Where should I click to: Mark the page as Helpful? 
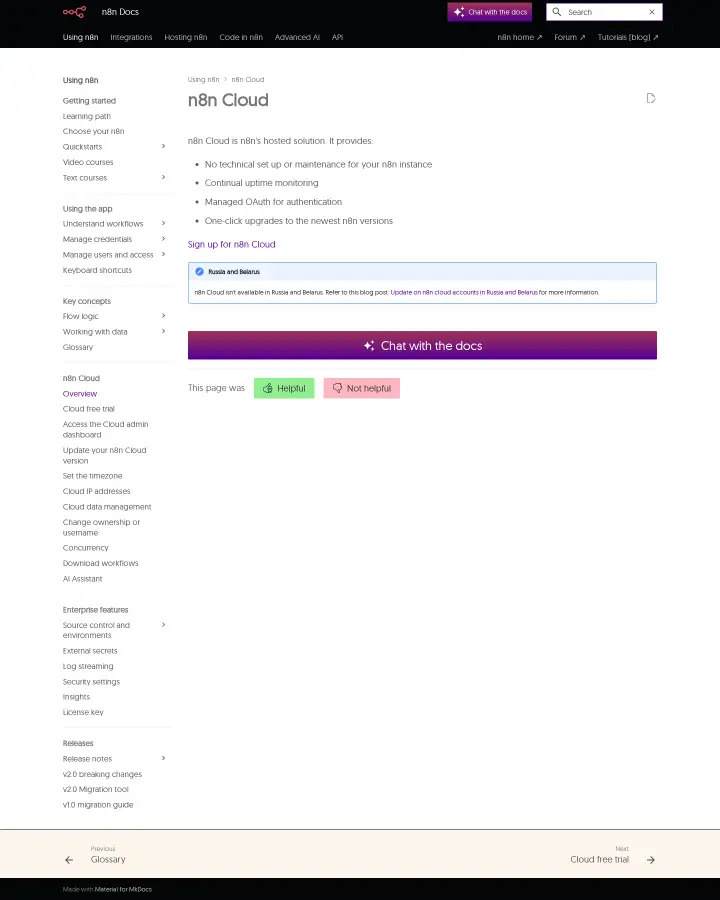tap(284, 389)
